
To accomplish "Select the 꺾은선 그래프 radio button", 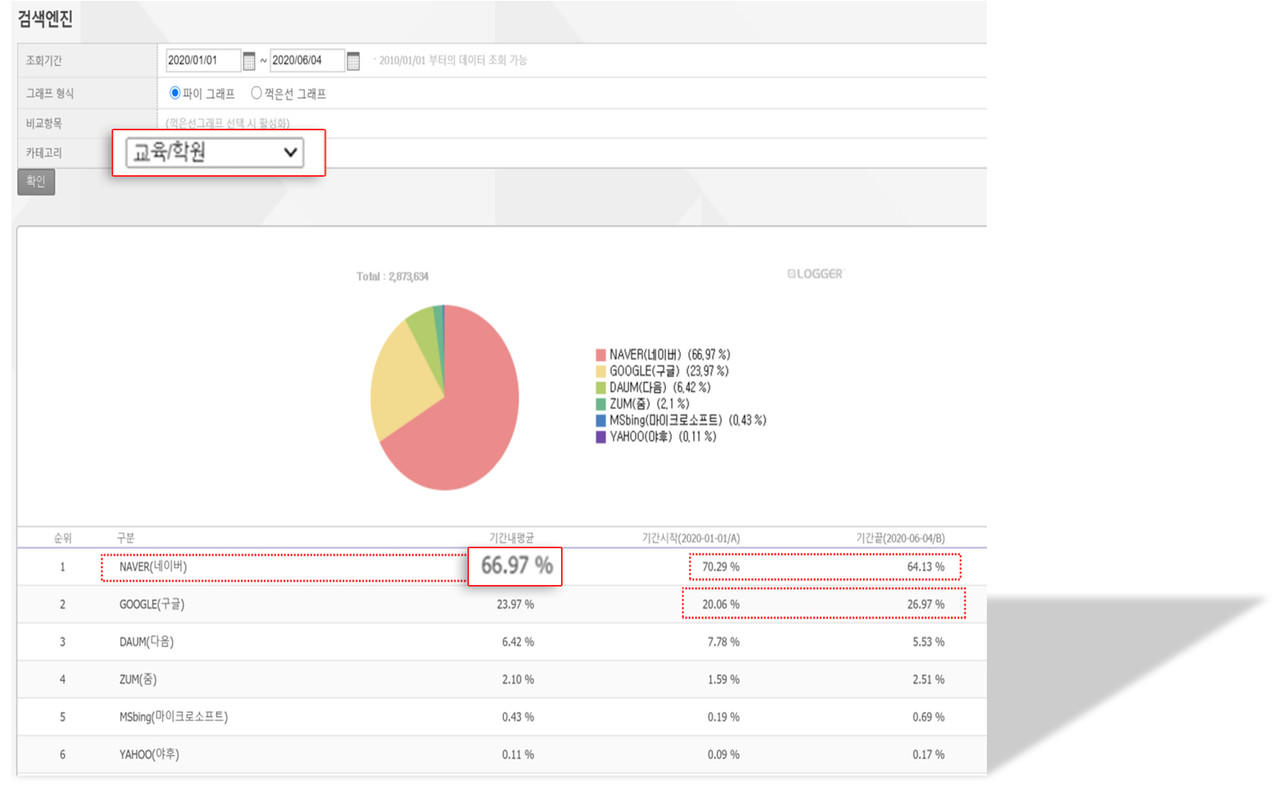I will tap(256, 93).
